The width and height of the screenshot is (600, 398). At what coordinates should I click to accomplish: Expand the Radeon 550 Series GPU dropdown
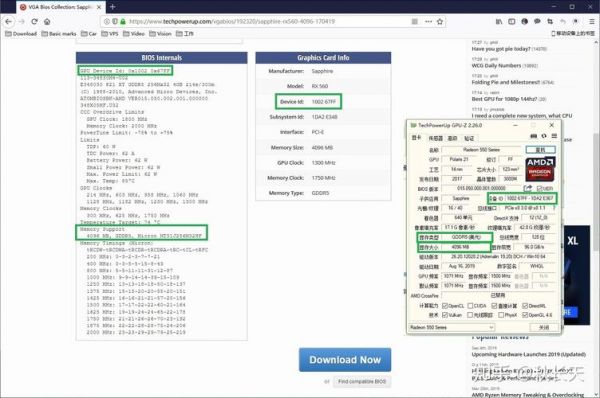point(452,328)
